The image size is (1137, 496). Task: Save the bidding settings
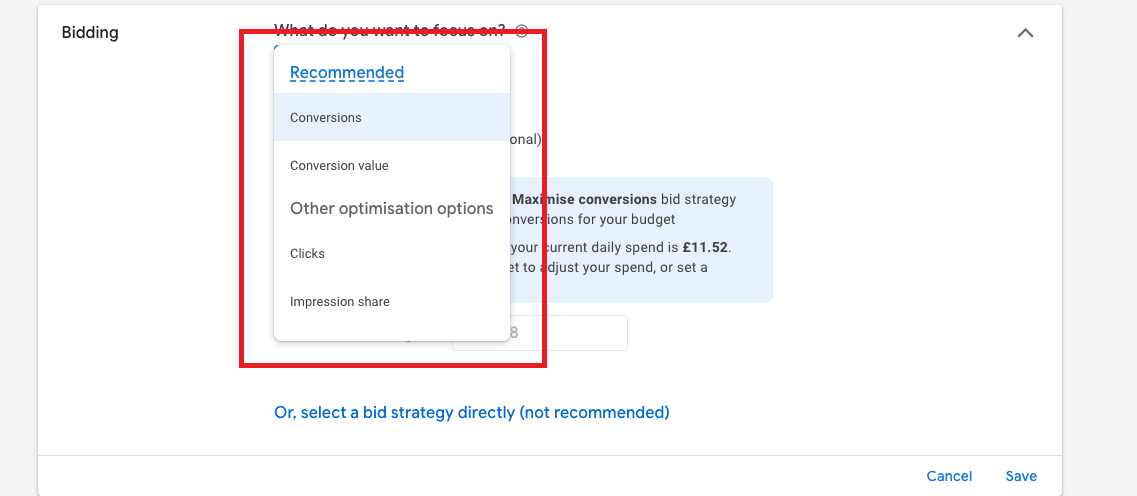coord(1021,476)
